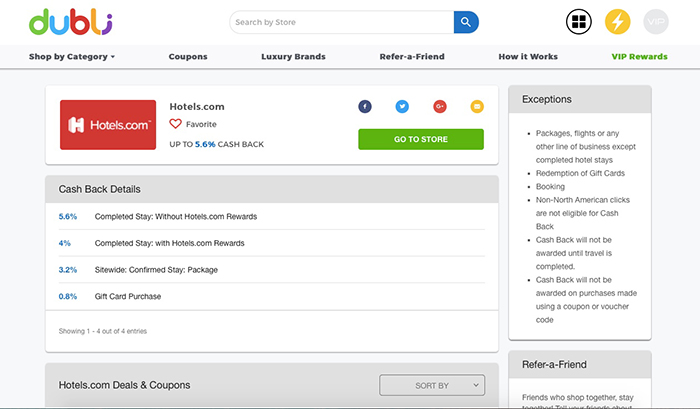Click the yellow lightning bolt icon
The image size is (700, 409).
617,22
